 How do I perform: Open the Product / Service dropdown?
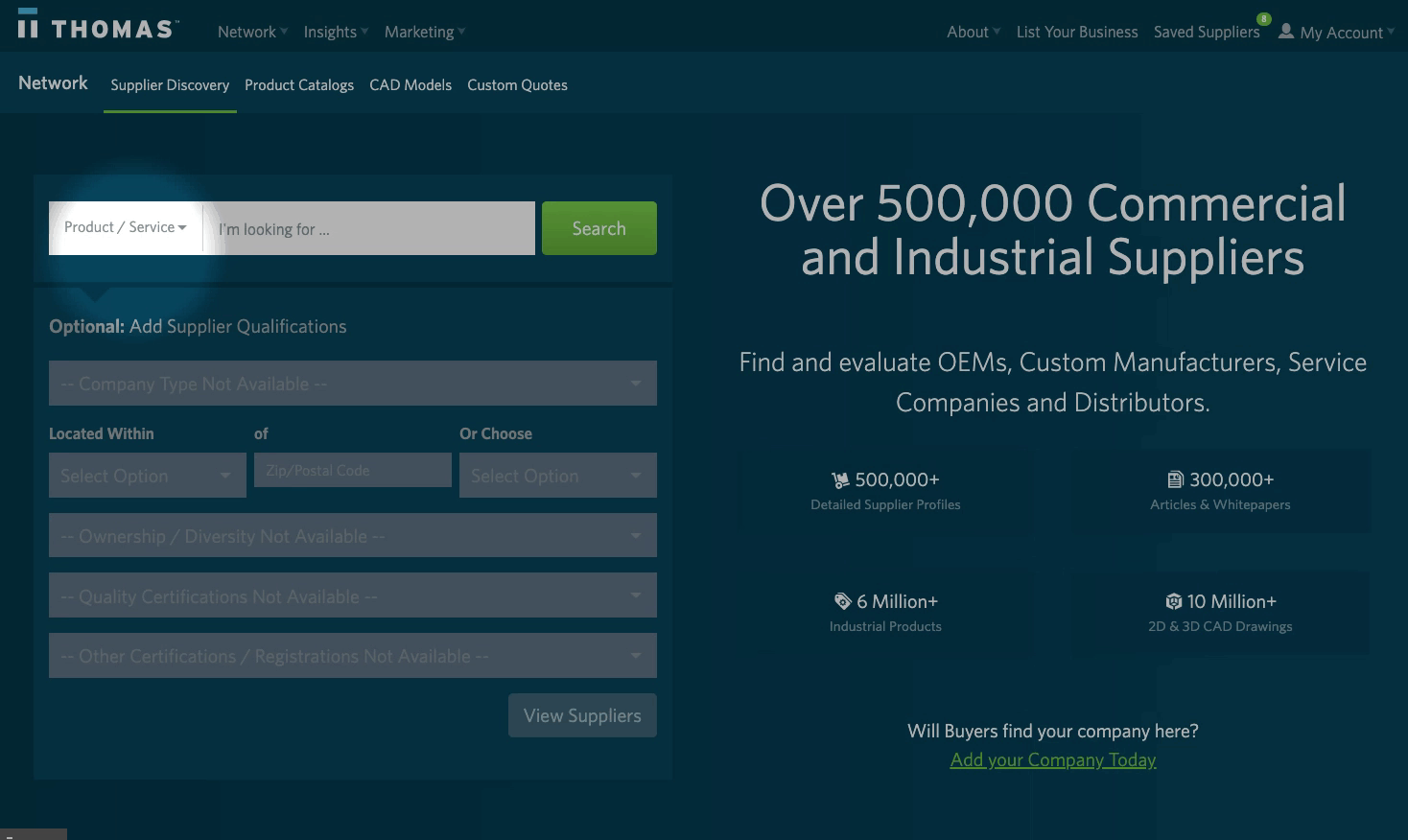click(125, 228)
